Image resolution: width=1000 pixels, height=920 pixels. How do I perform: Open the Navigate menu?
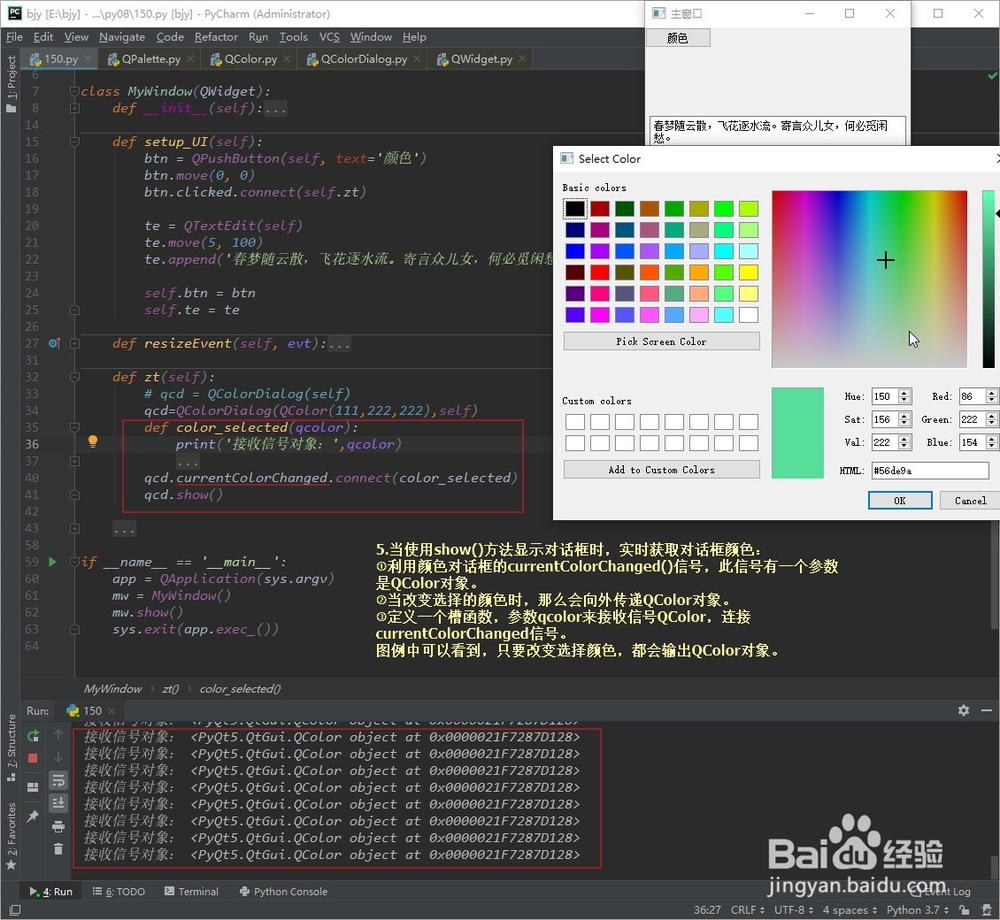(x=122, y=37)
